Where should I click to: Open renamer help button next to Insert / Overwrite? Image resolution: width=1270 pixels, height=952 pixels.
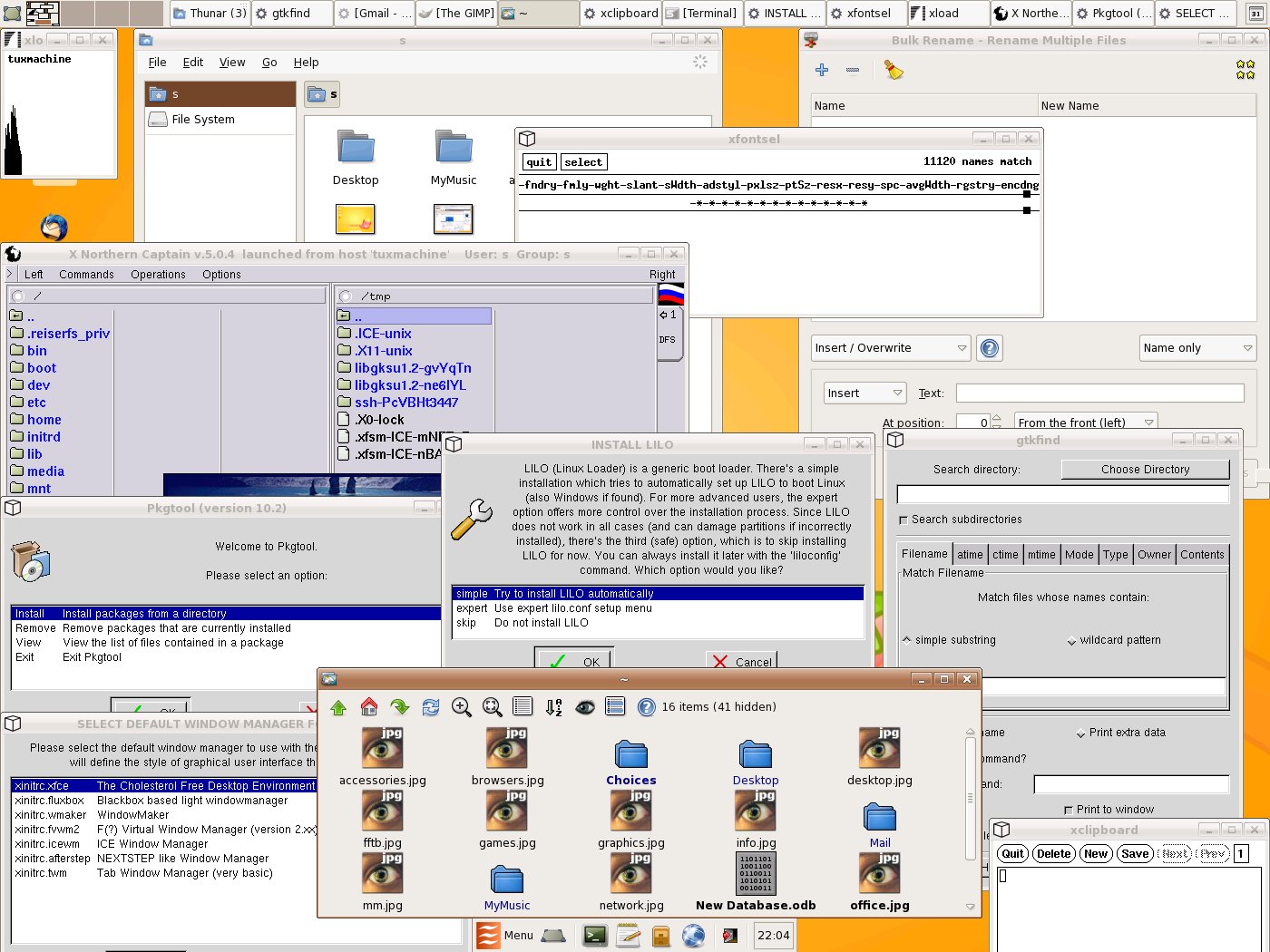coord(990,348)
